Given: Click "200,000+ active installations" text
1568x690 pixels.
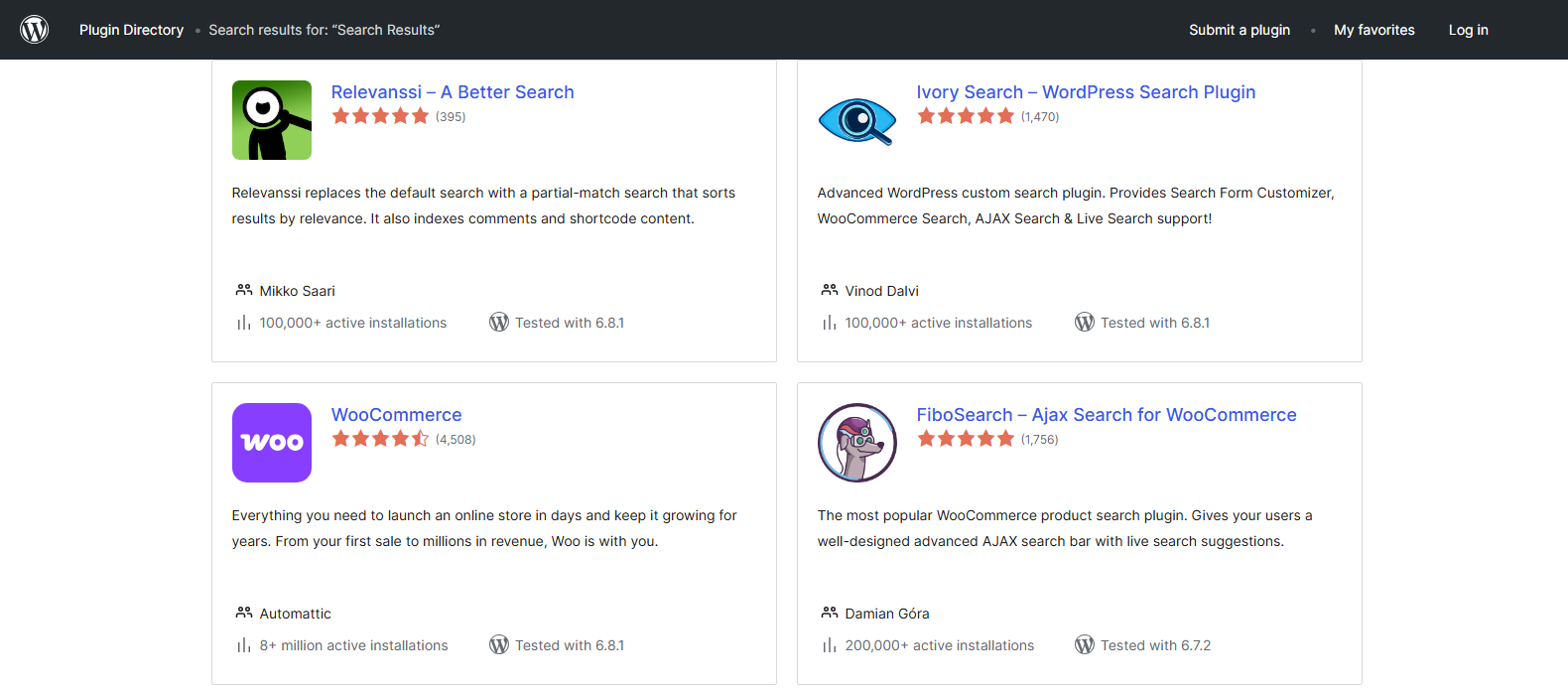Looking at the screenshot, I should 939,645.
